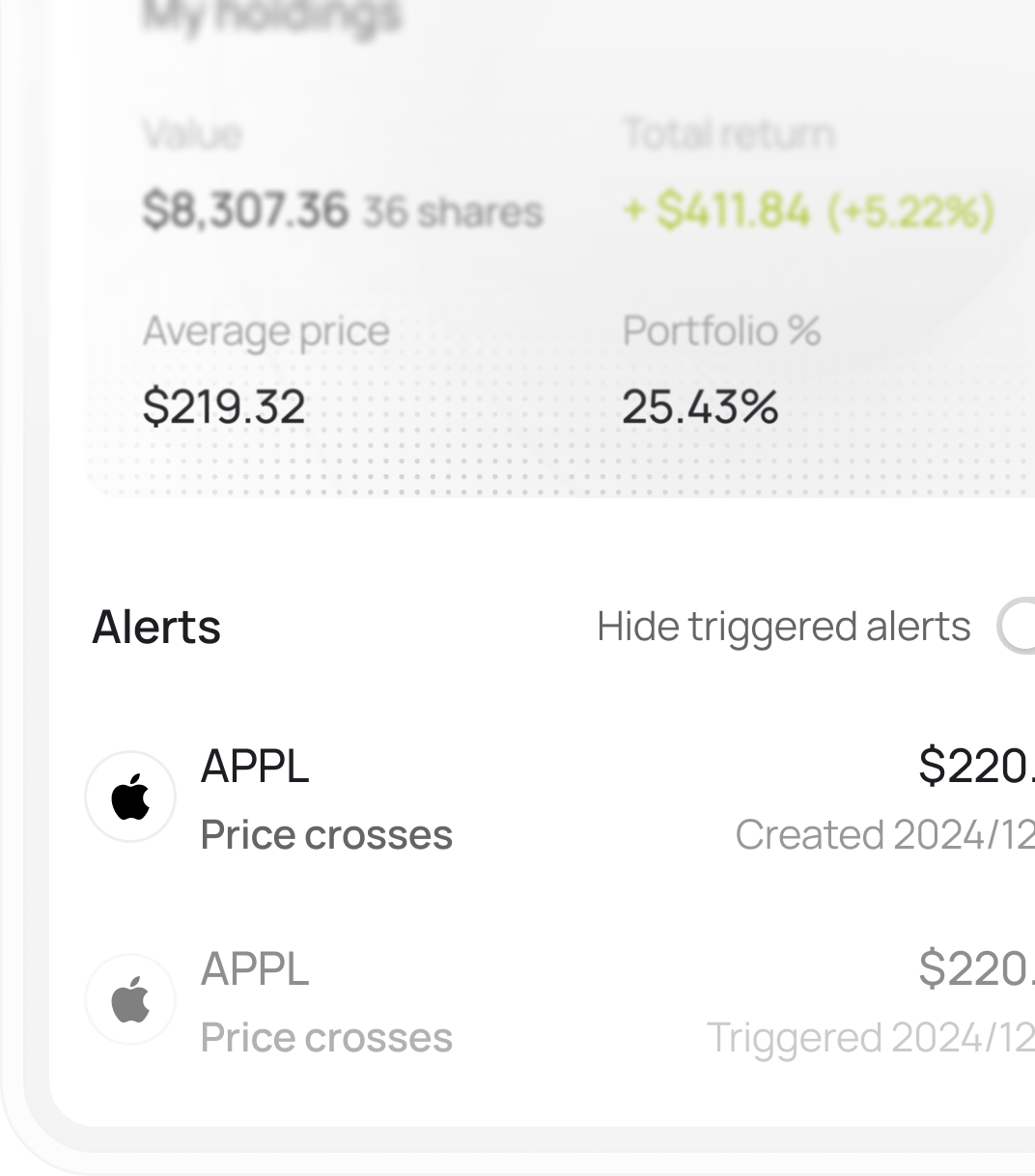Click the Portfolio % label

point(721,331)
